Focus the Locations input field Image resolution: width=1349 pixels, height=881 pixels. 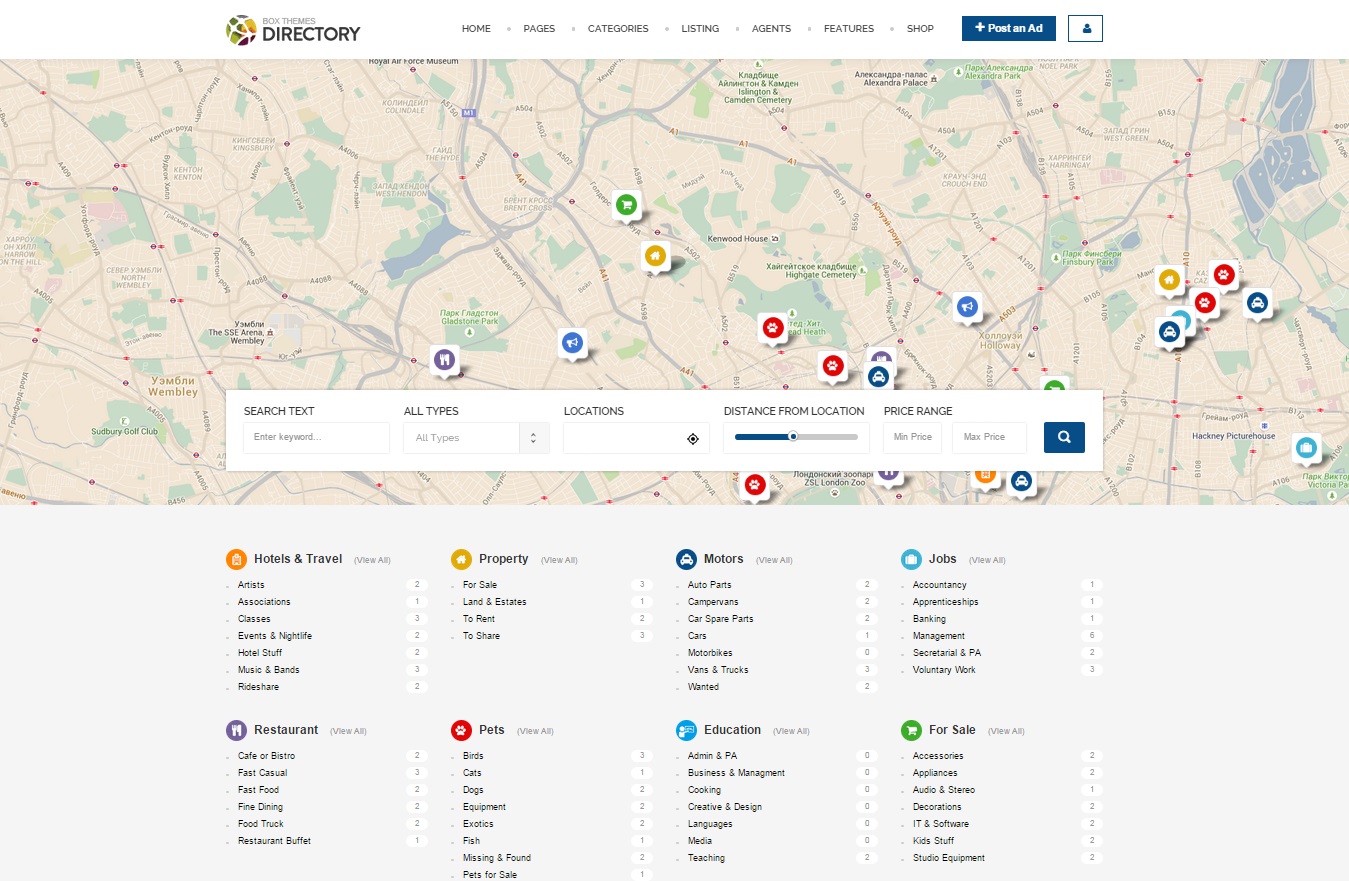pyautogui.click(x=636, y=438)
